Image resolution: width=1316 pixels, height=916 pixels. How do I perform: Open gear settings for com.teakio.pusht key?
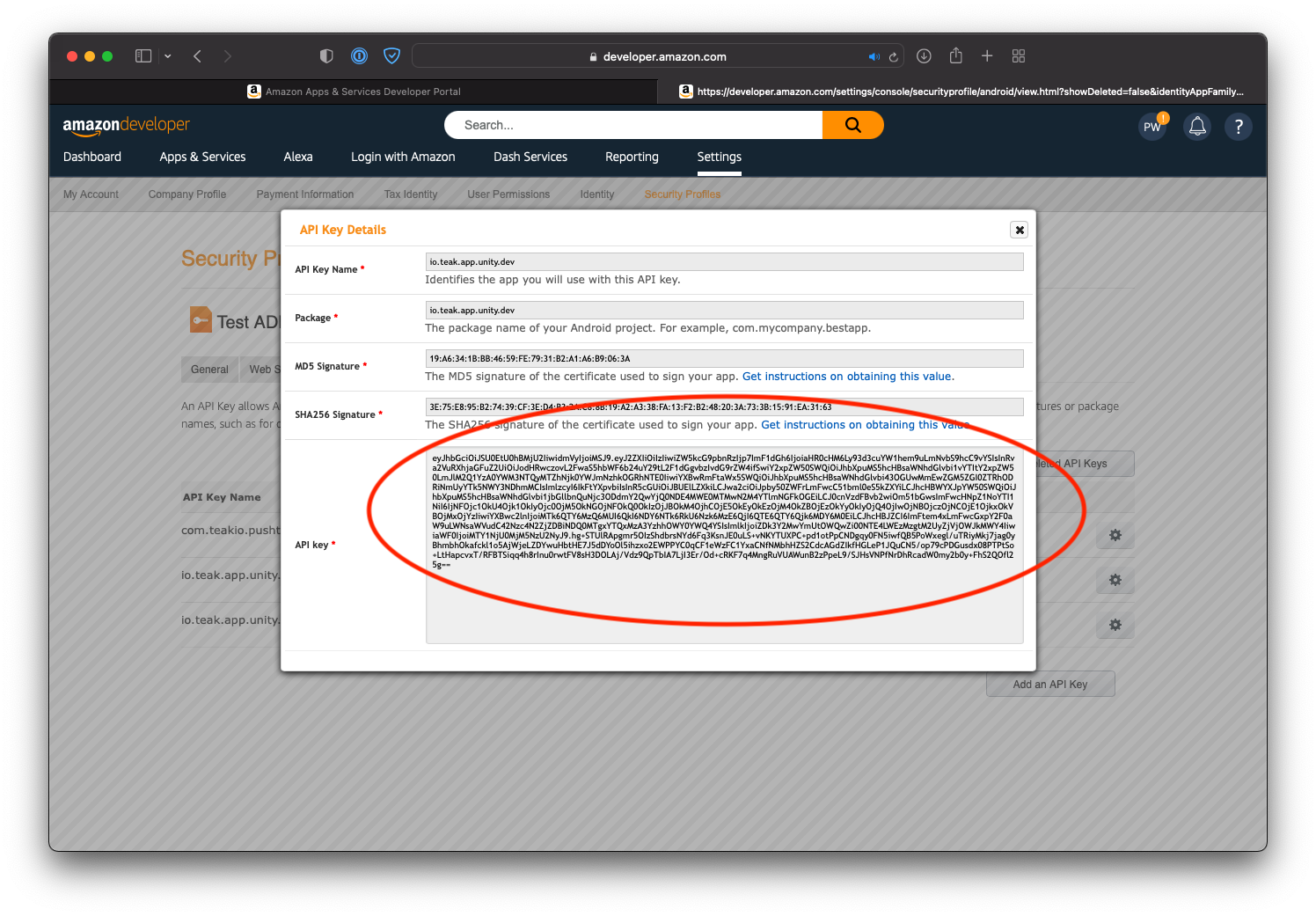tap(1115, 535)
